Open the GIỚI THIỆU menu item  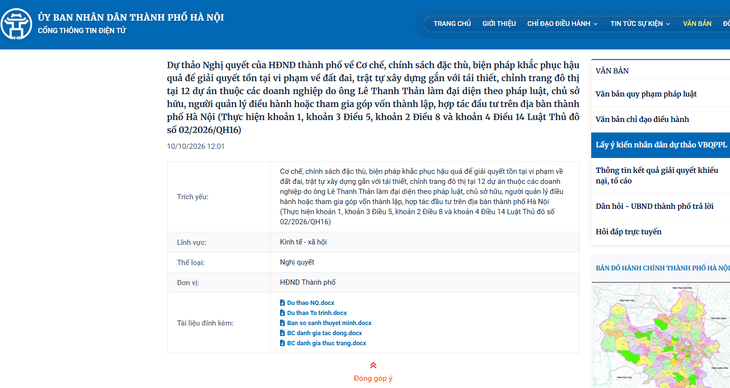pos(499,23)
